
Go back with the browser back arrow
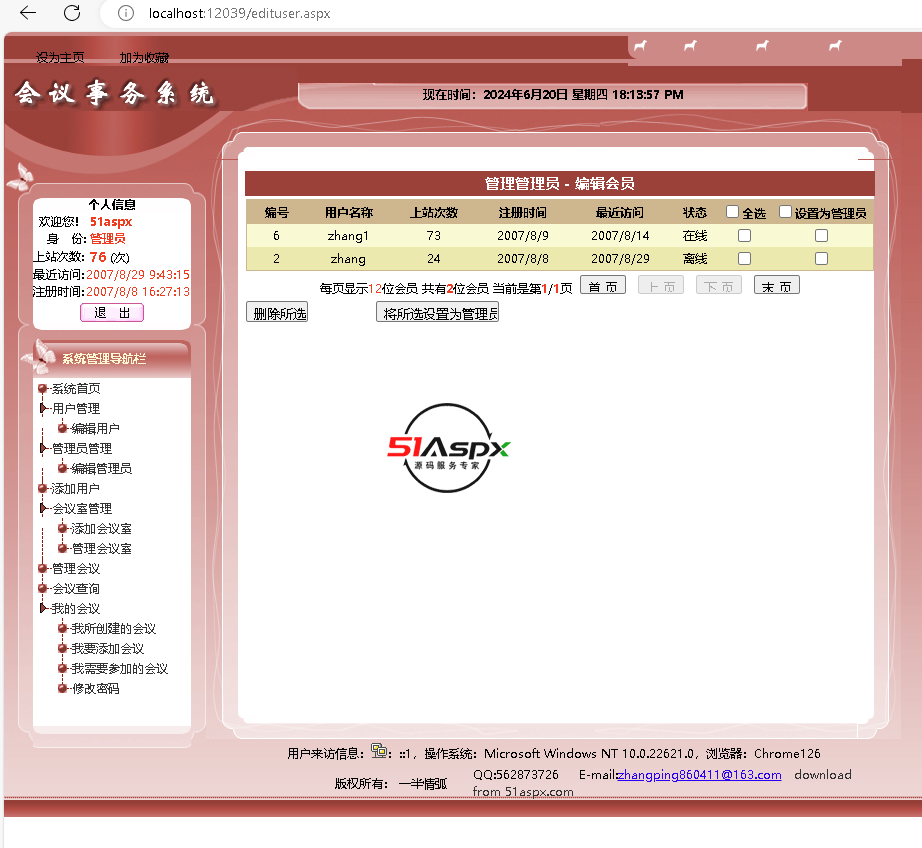(x=28, y=13)
